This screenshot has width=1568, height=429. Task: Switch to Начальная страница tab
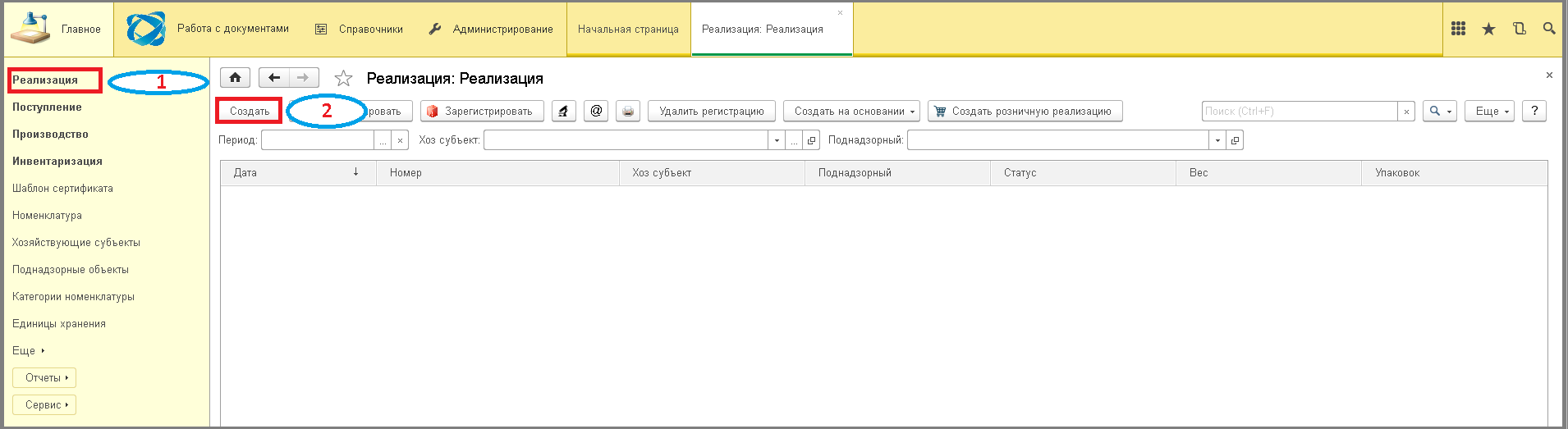click(628, 29)
